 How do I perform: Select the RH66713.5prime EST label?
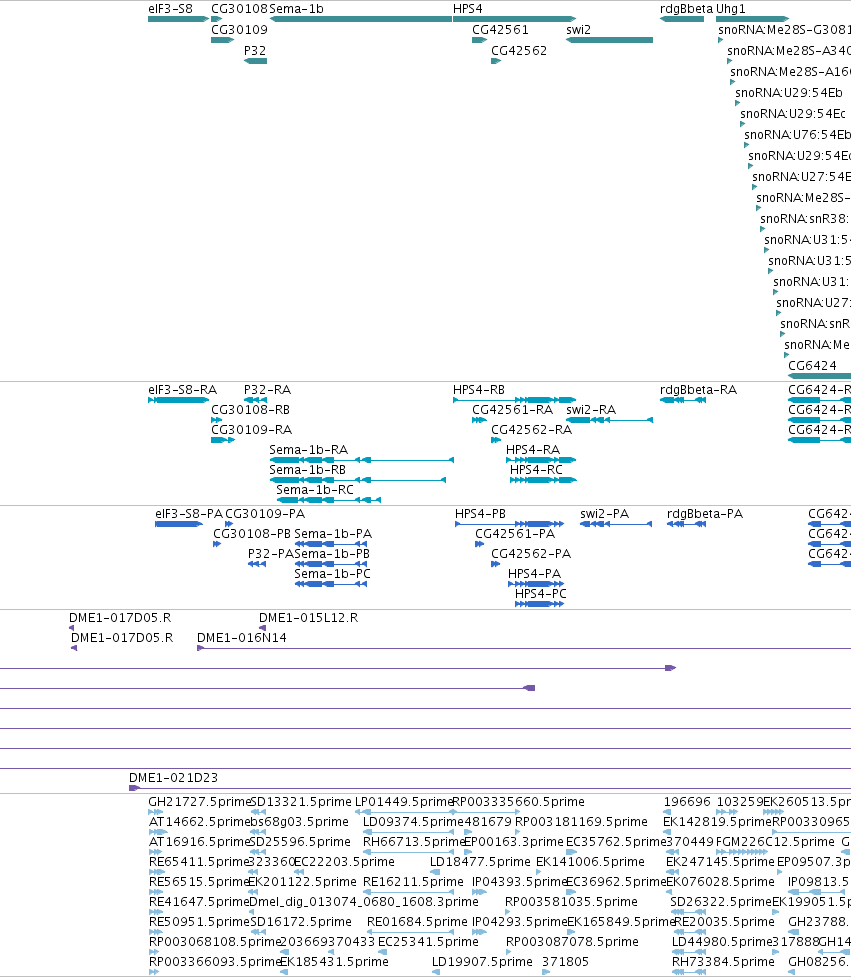(x=414, y=842)
